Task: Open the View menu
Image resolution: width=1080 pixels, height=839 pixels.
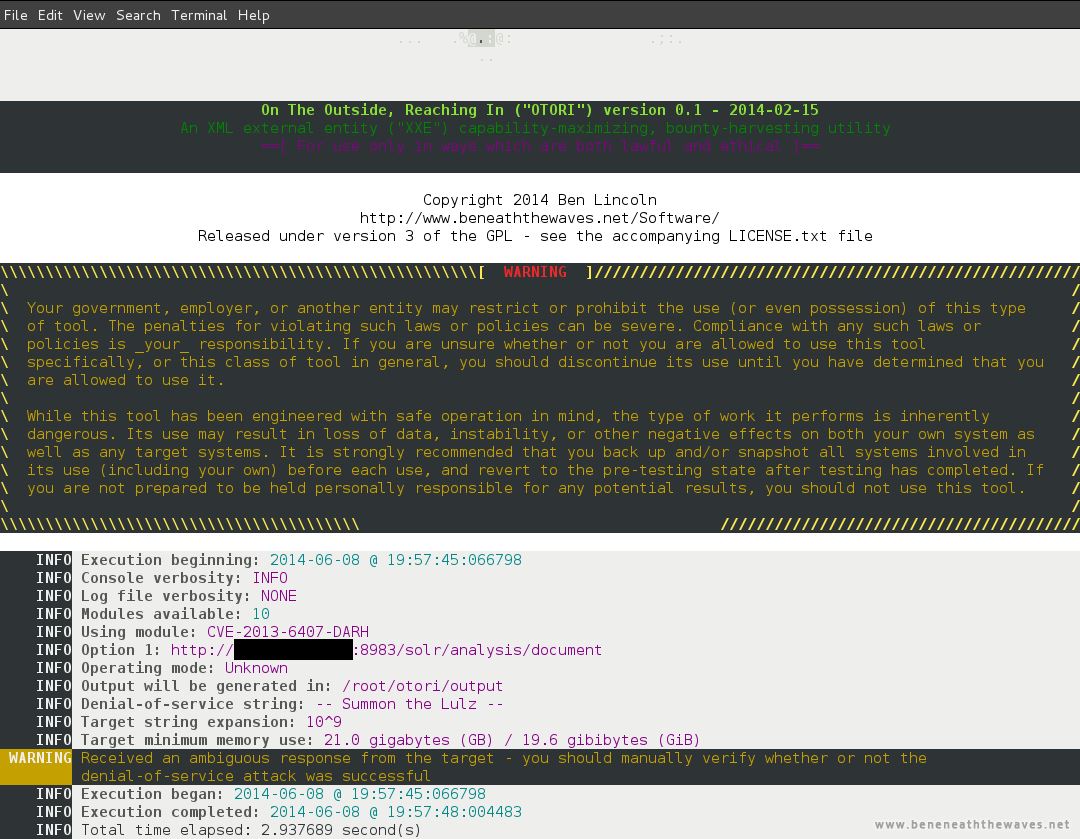Action: pyautogui.click(x=89, y=15)
